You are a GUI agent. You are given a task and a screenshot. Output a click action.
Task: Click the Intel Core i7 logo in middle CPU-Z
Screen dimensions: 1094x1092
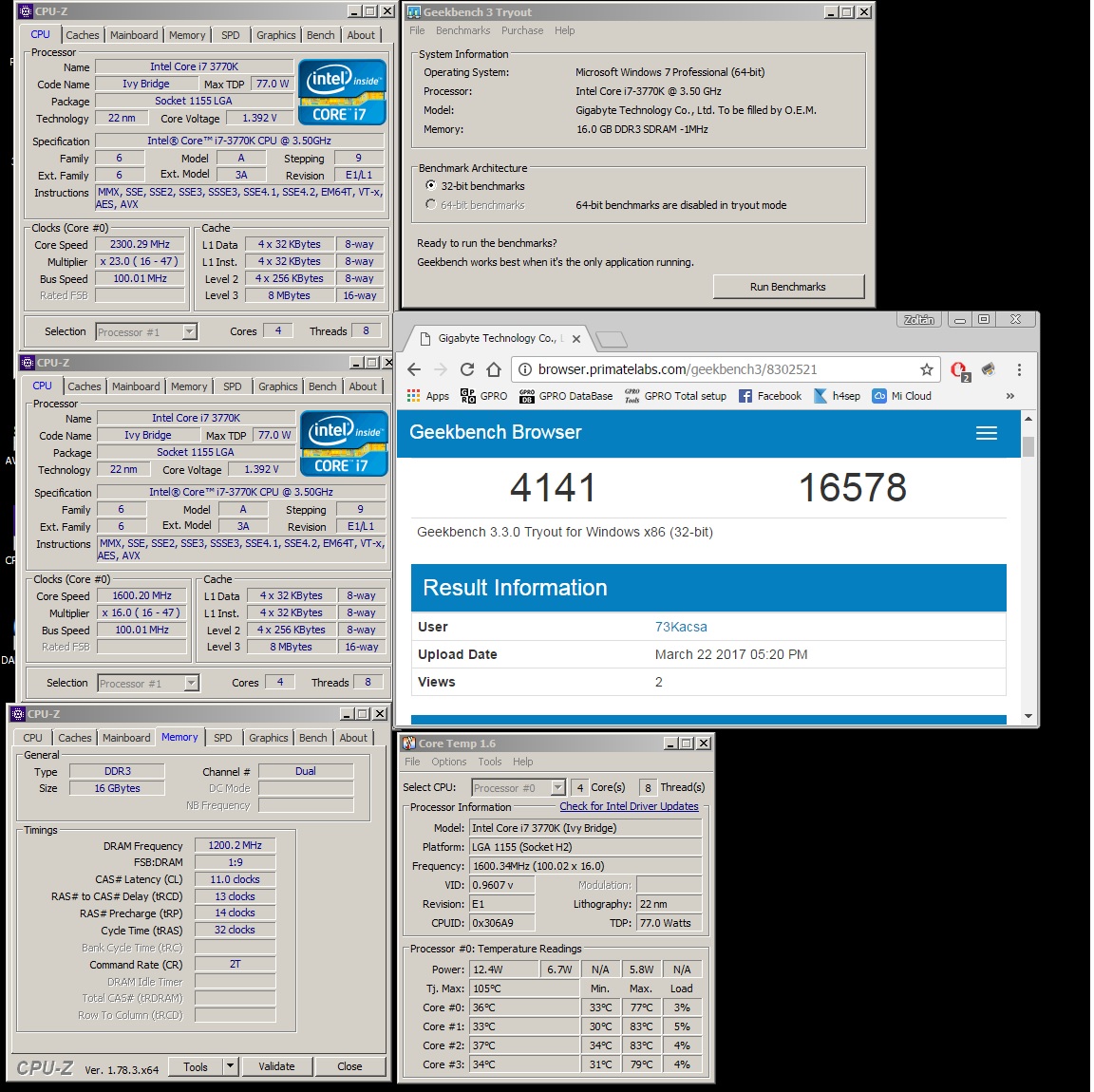(x=344, y=443)
